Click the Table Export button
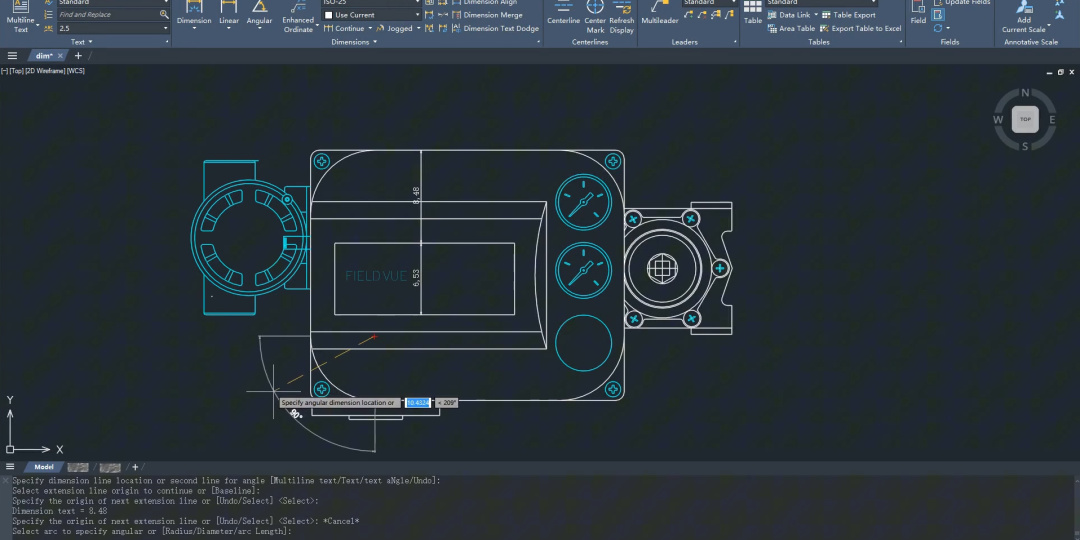 click(849, 14)
